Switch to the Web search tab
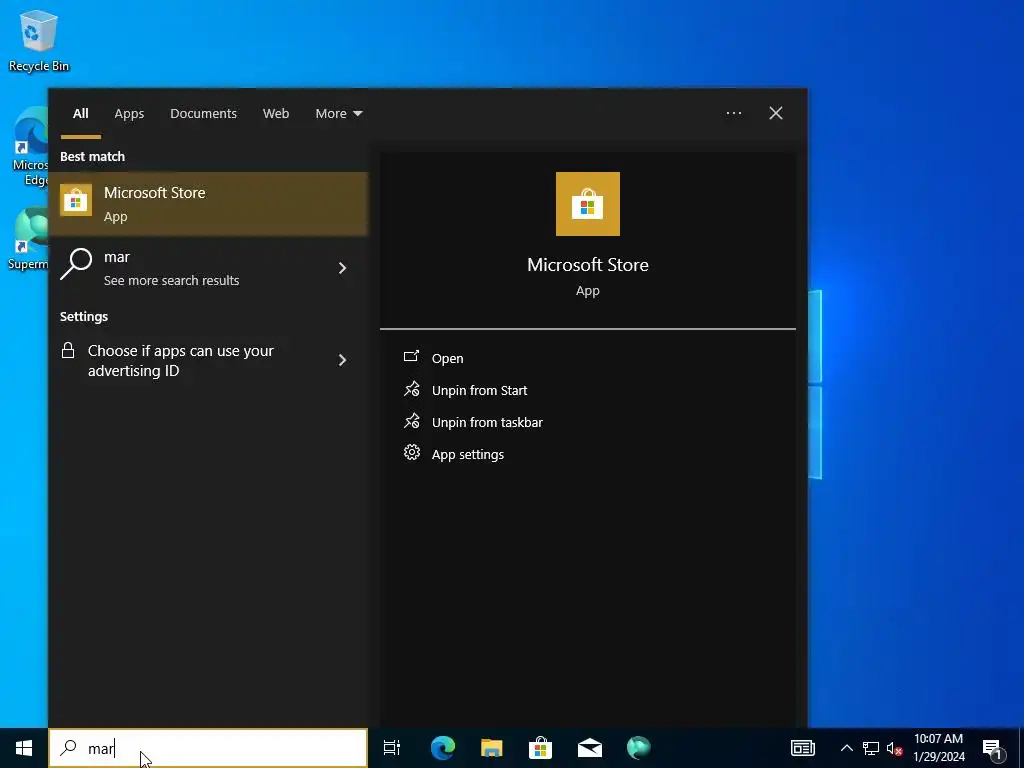The height and width of the screenshot is (768, 1024). [276, 114]
